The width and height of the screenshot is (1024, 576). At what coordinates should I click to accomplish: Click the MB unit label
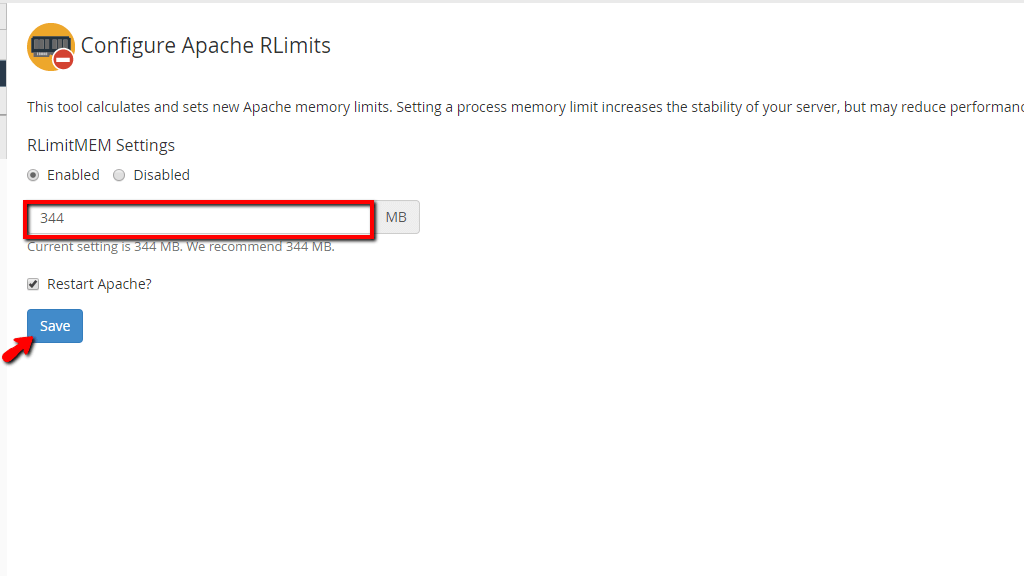(396, 217)
